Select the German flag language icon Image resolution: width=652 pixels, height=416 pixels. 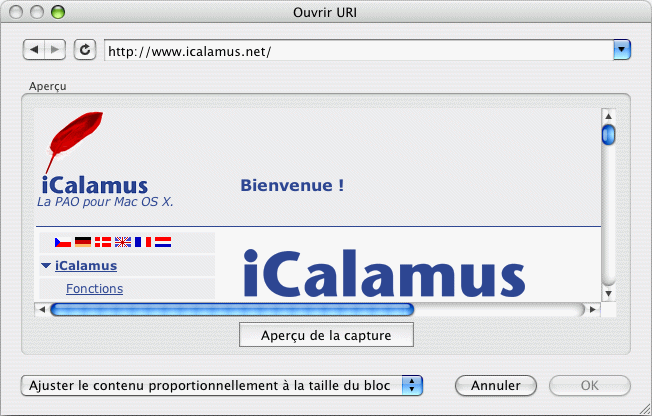(x=83, y=242)
